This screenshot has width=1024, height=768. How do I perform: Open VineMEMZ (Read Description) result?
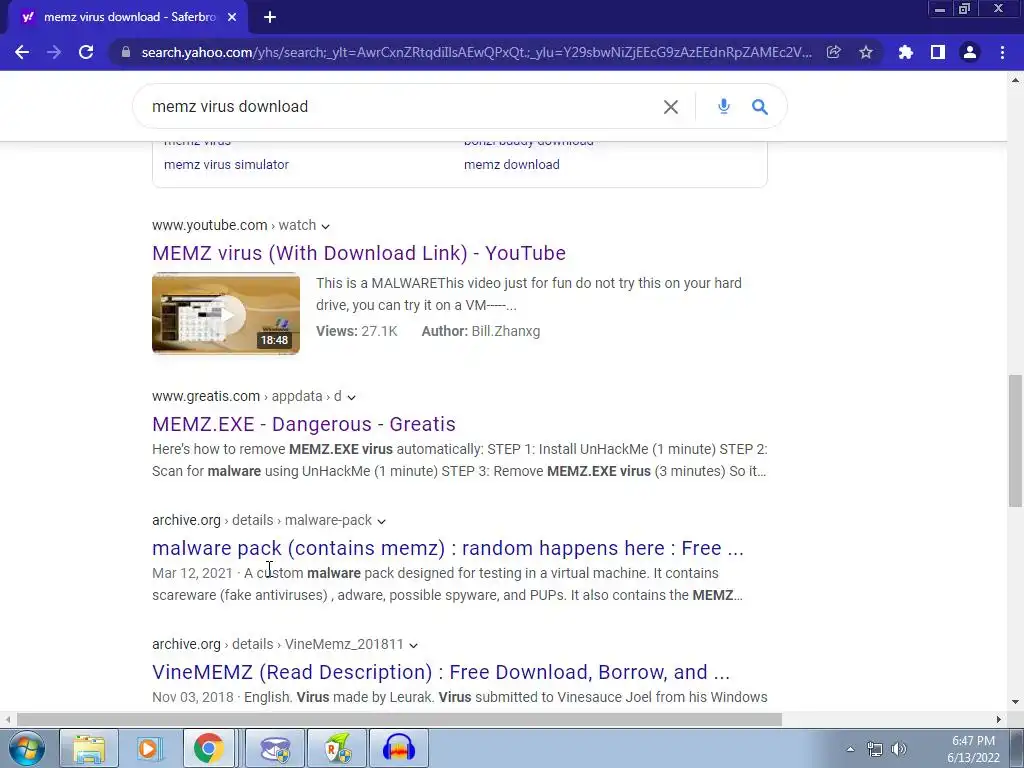pos(441,672)
